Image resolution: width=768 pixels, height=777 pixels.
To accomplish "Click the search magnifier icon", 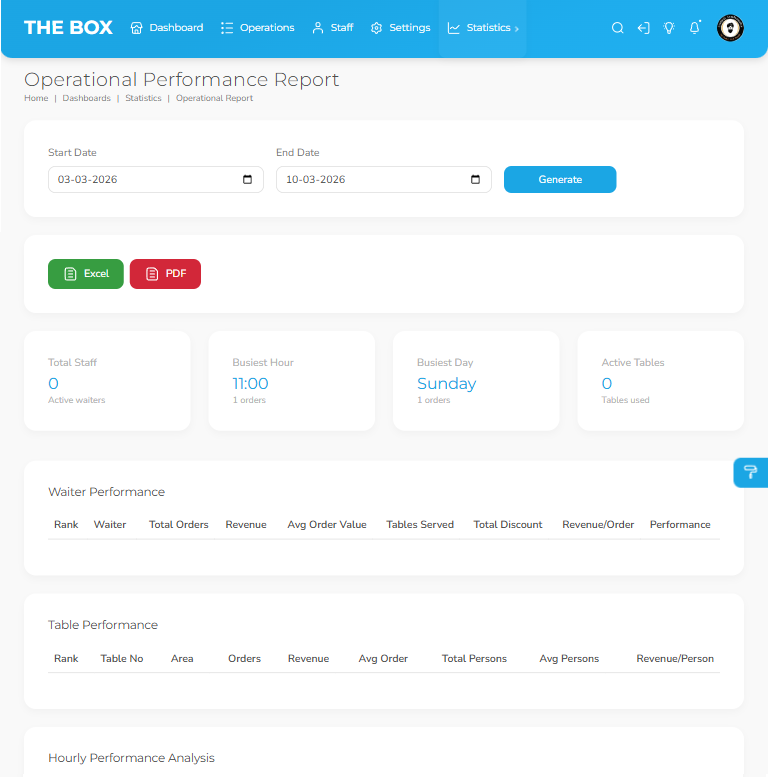I will tap(618, 28).
